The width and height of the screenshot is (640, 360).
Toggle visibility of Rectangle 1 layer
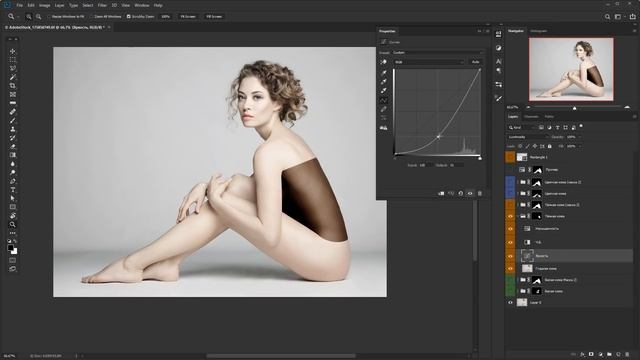pos(510,157)
